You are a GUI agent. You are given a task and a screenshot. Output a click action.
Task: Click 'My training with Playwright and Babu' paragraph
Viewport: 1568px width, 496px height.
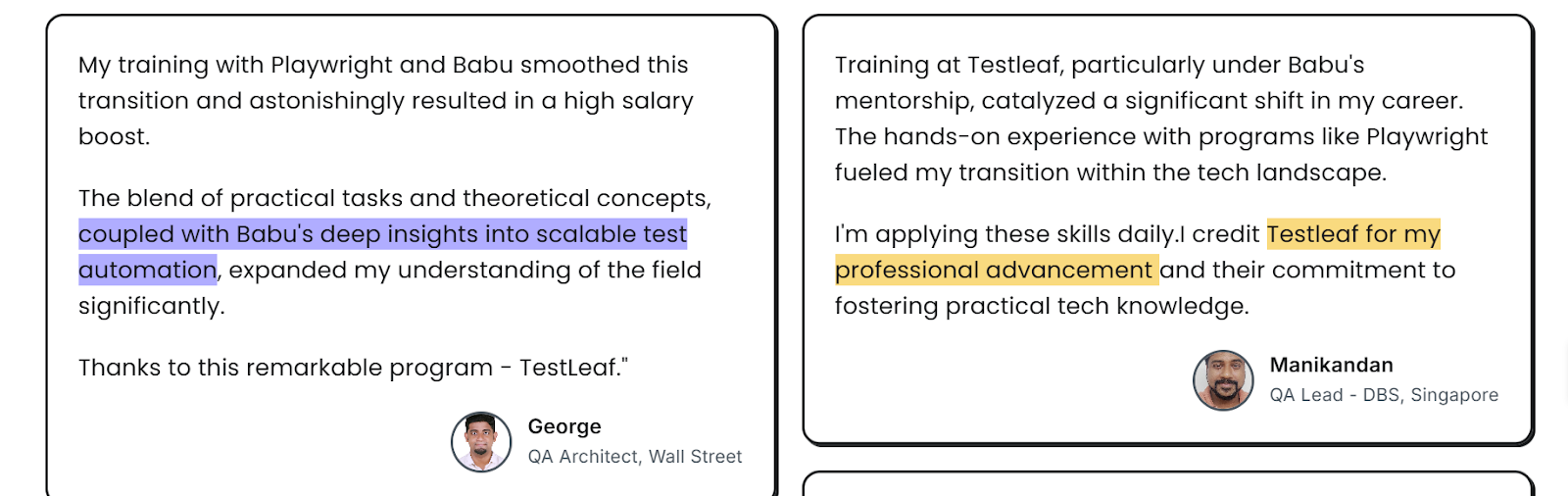pyautogui.click(x=386, y=100)
